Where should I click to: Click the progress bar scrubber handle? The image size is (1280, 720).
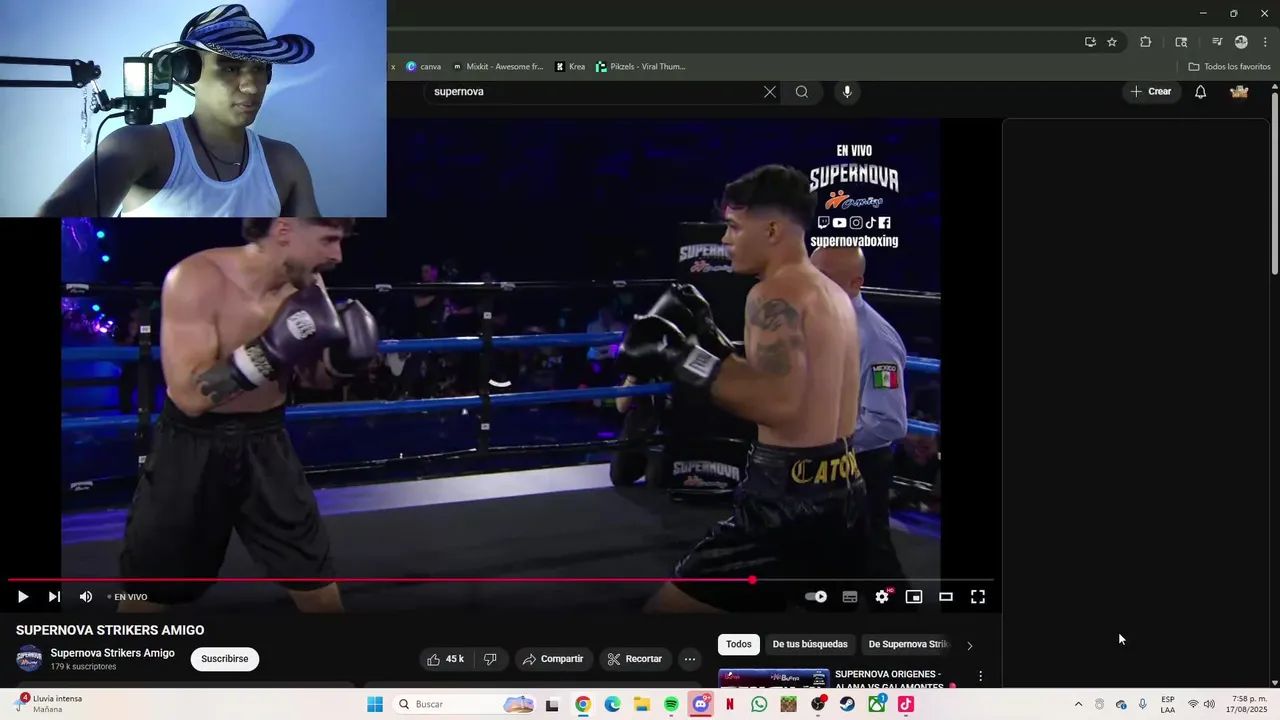click(752, 580)
